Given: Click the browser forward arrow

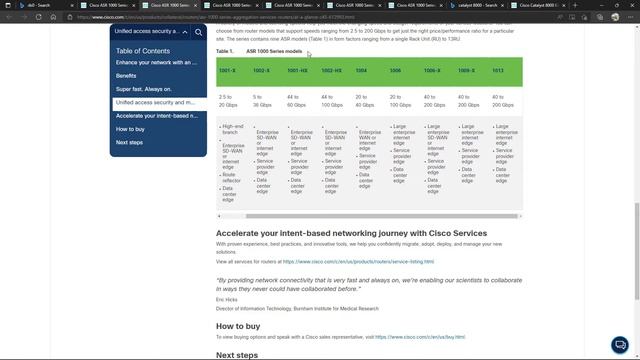Looking at the screenshot, I should (24, 17).
